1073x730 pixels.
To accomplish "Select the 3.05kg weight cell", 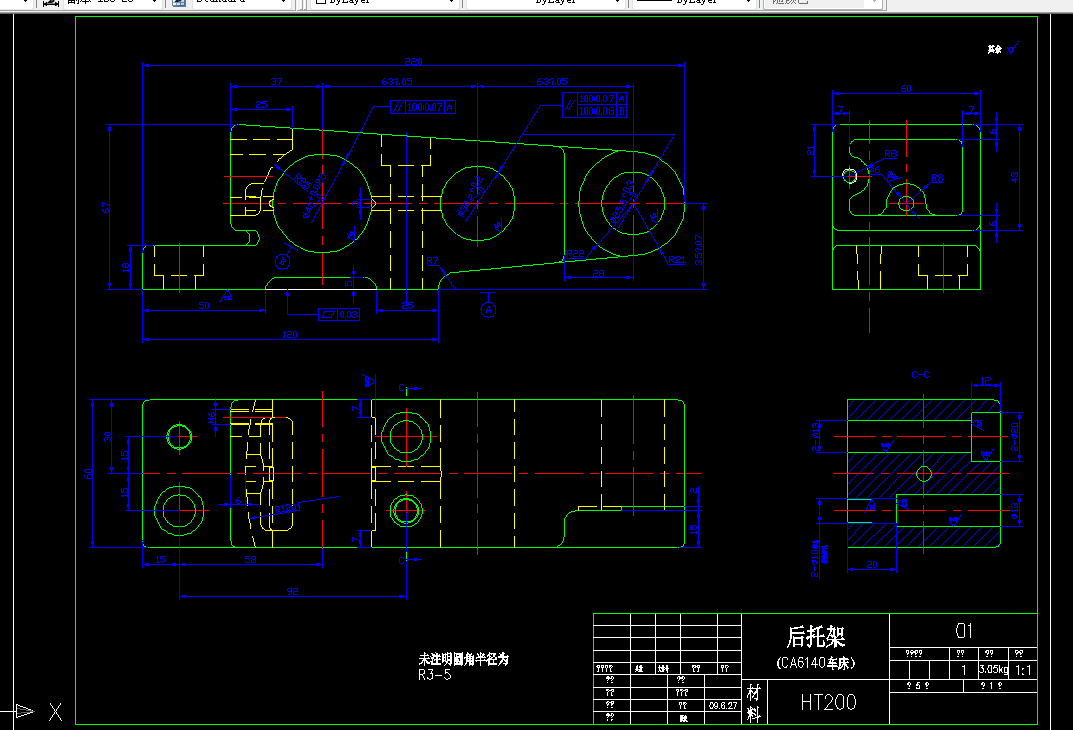I will click(x=994, y=670).
